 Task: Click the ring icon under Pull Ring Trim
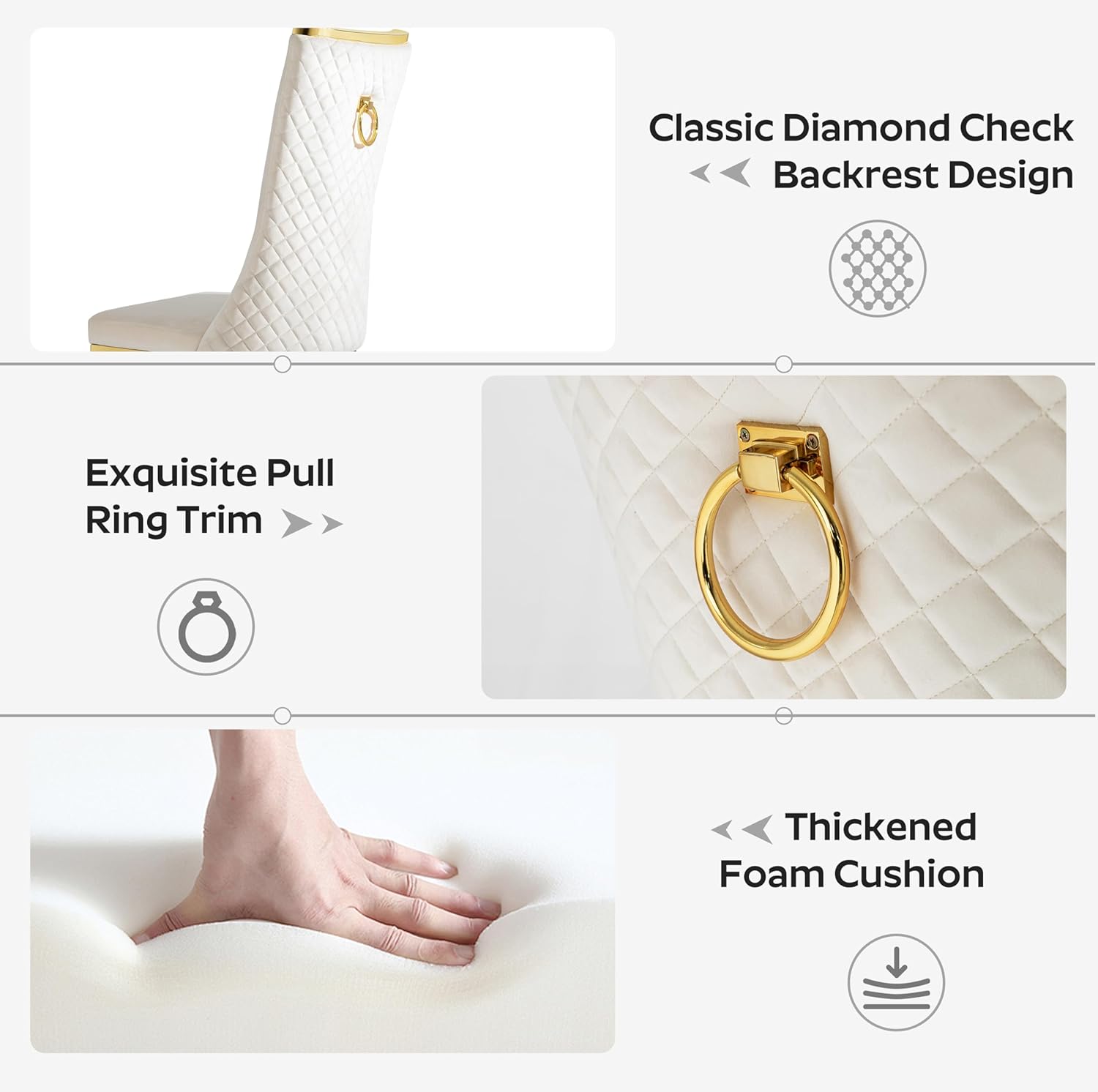(x=206, y=627)
